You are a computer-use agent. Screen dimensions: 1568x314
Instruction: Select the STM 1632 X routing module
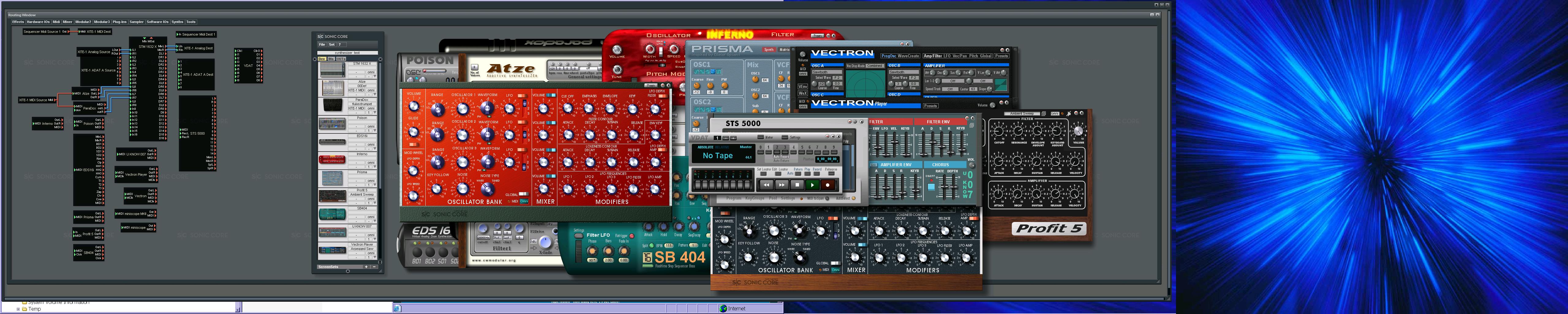tap(148, 89)
